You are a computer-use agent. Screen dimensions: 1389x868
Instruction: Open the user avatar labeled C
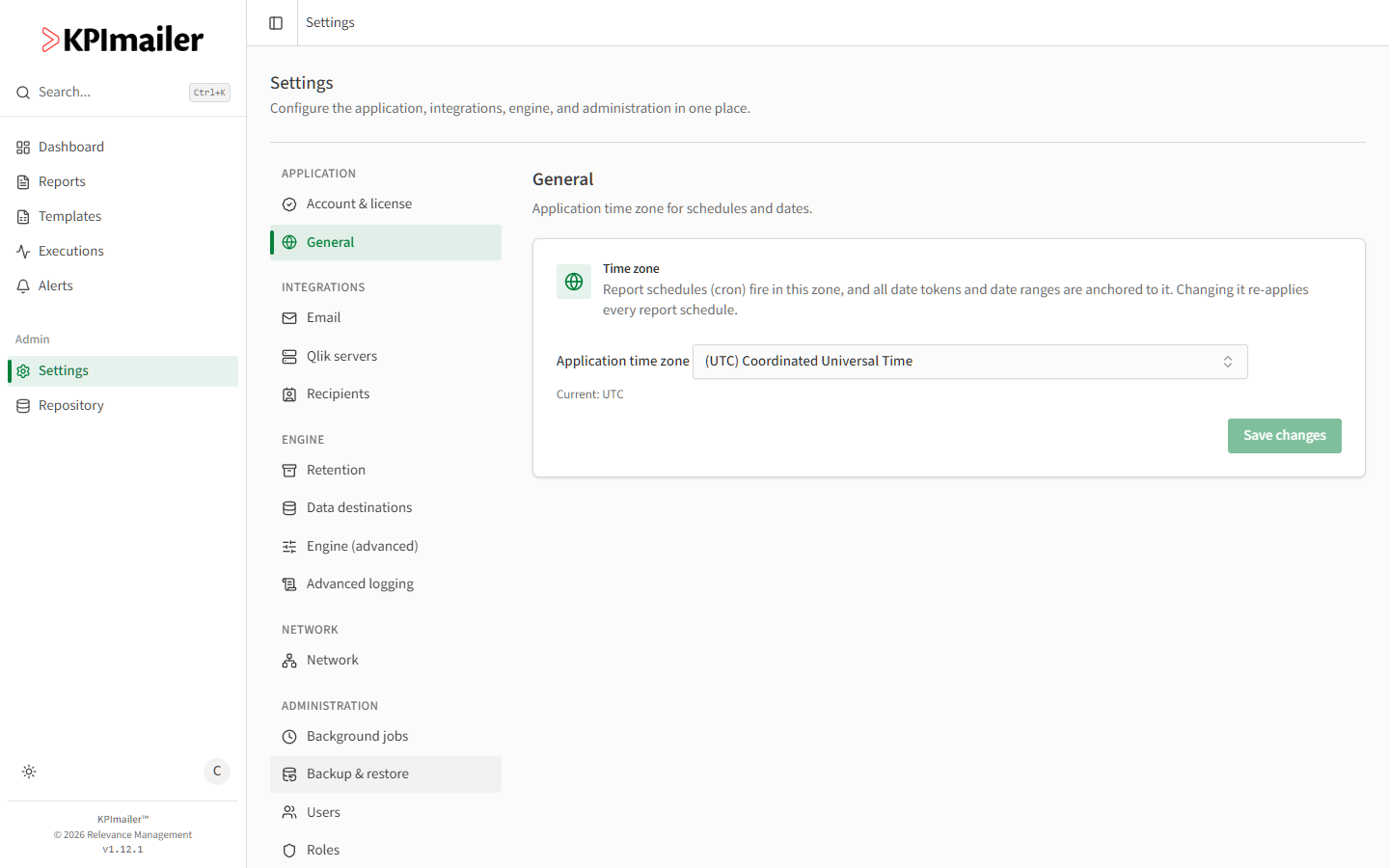click(x=217, y=772)
